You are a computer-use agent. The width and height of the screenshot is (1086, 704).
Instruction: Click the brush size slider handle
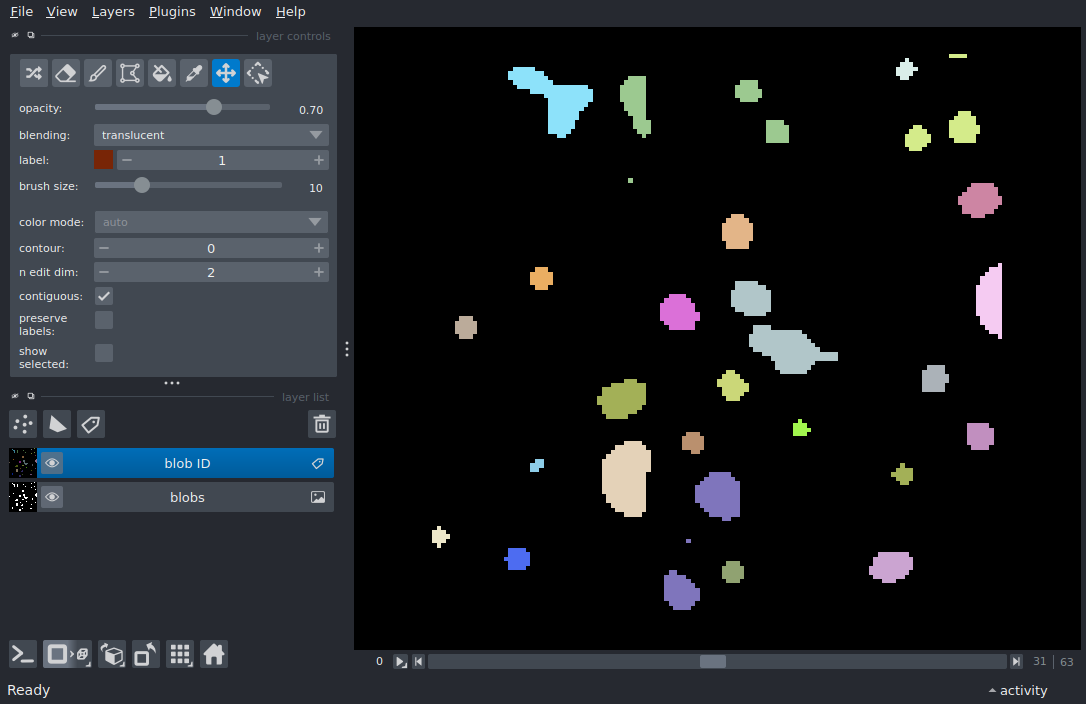(141, 185)
